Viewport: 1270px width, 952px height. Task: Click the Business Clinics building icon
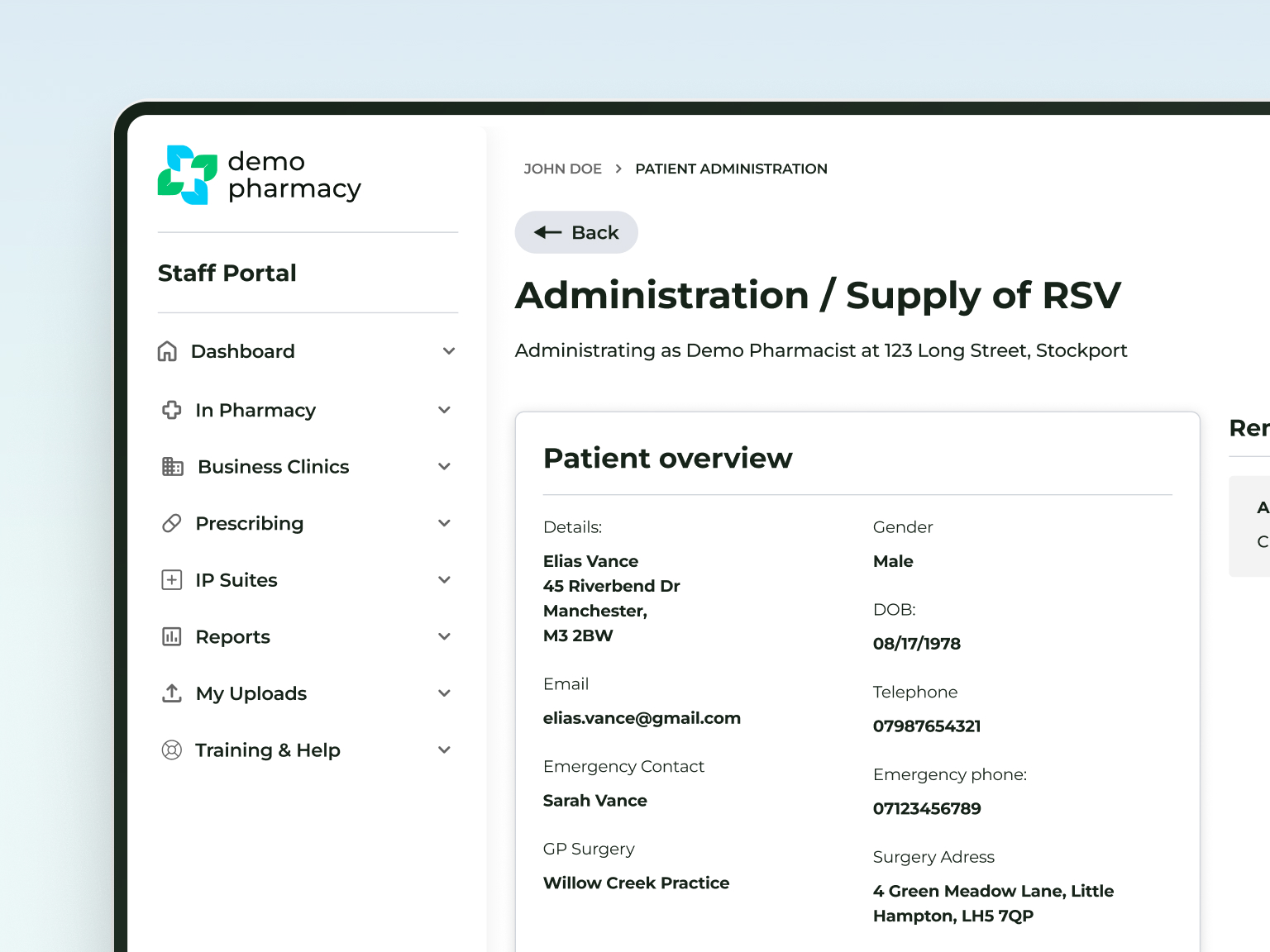[173, 466]
